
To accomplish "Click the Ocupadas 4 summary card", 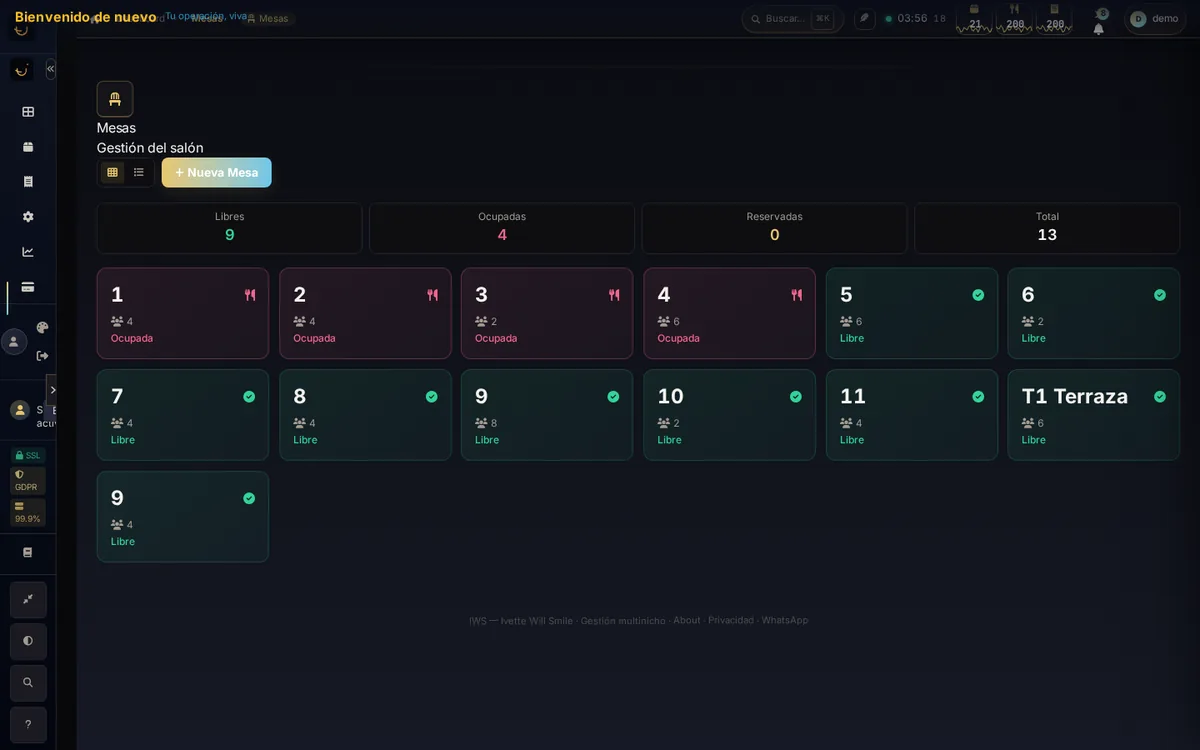I will pyautogui.click(x=502, y=228).
